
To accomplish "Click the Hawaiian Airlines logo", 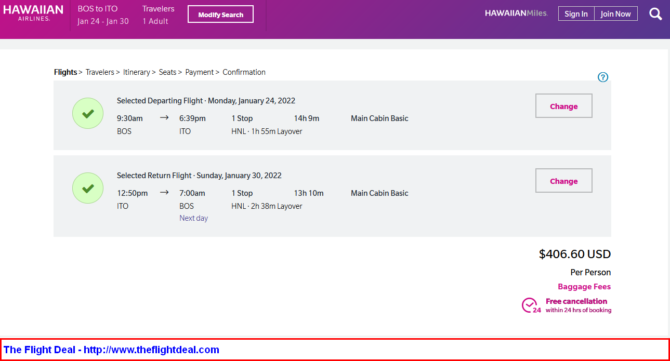I will (x=33, y=13).
